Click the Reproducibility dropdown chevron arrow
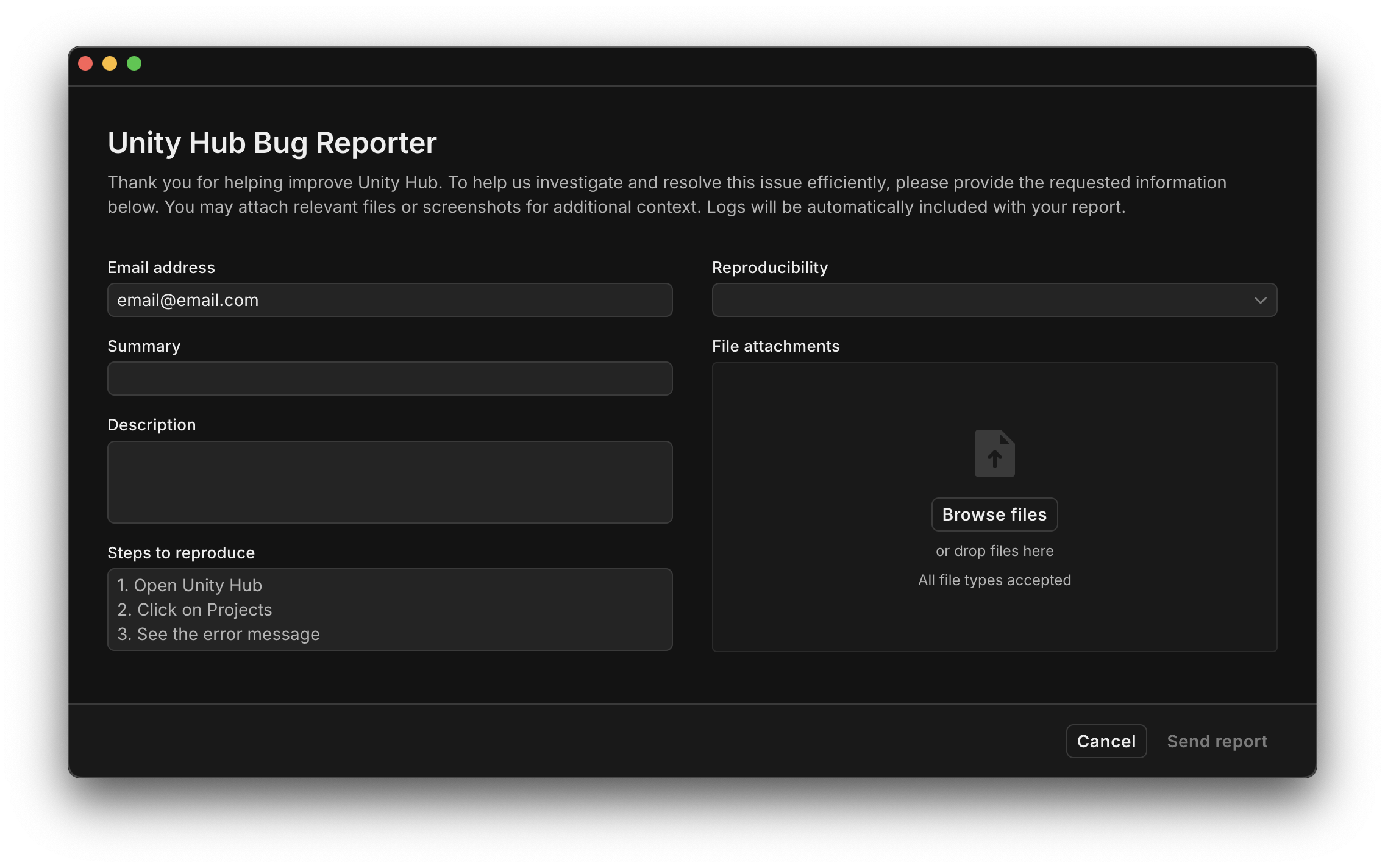This screenshot has height=868, width=1385. pos(1259,300)
